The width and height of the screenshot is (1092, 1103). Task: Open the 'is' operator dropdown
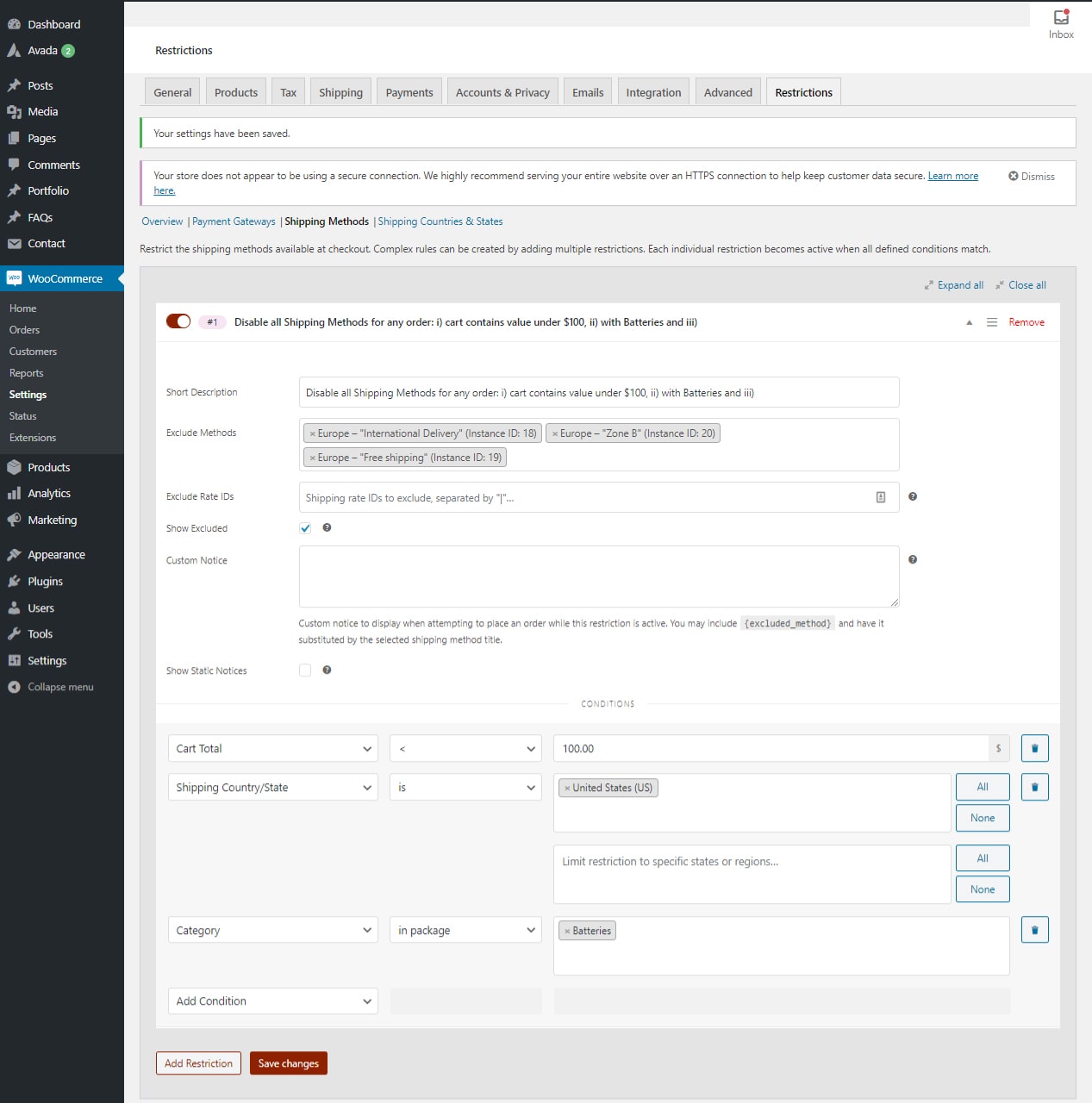(465, 788)
